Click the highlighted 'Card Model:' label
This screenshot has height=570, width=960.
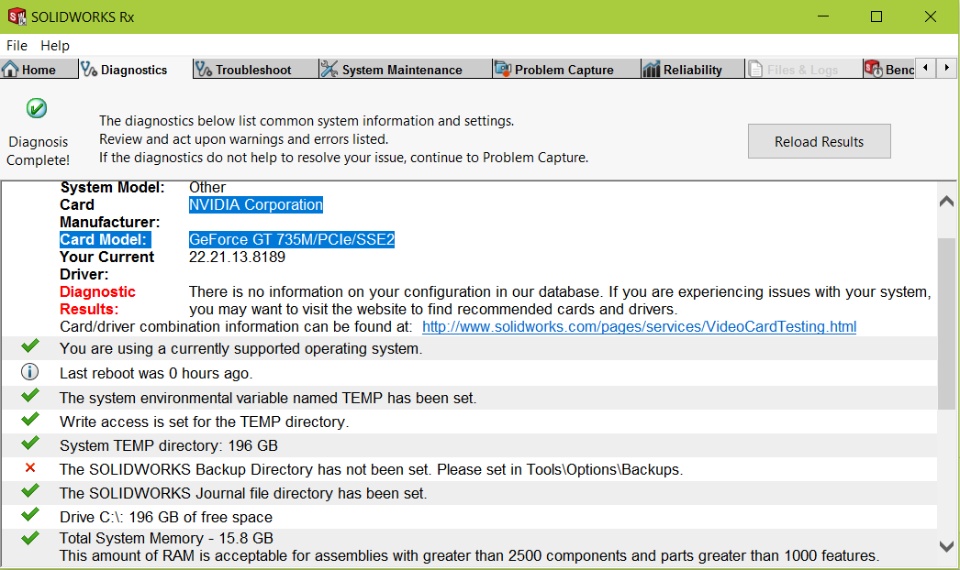point(106,239)
